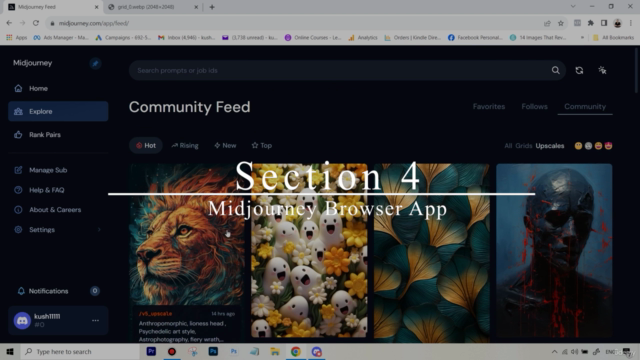Select Explore in the sidebar

click(x=58, y=111)
